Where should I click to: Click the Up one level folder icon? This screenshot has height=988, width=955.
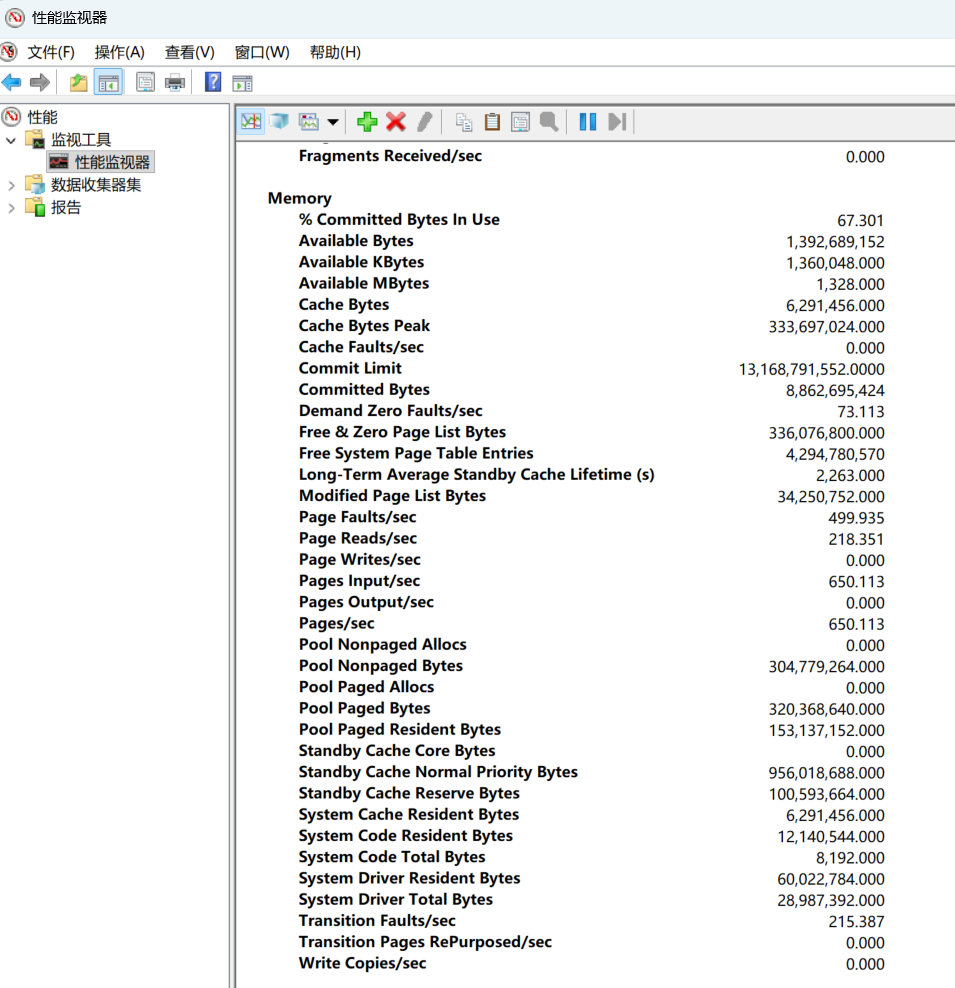79,83
